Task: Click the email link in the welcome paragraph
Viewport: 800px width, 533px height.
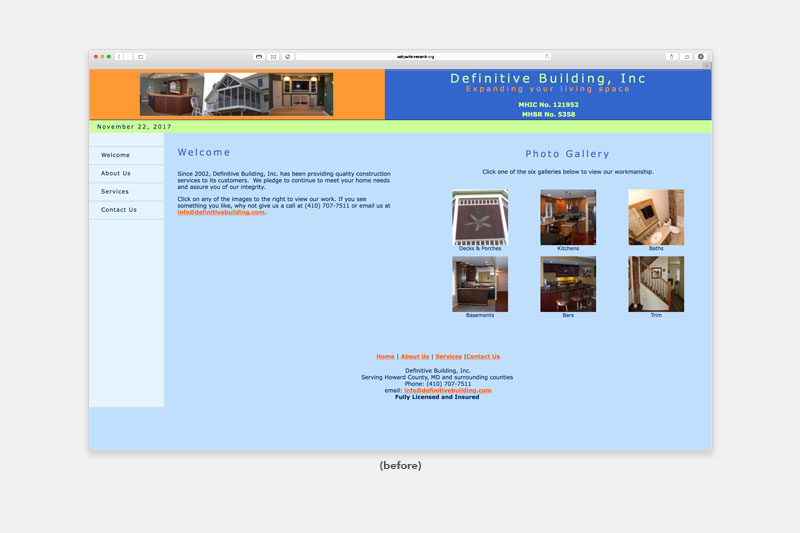Action: point(221,212)
